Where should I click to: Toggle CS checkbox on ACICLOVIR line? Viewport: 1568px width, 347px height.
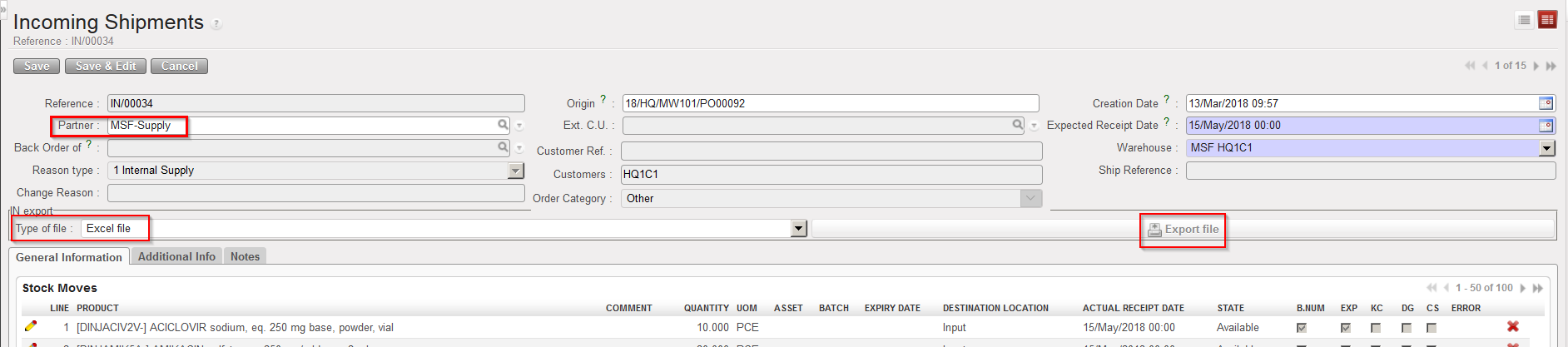coord(1431,328)
